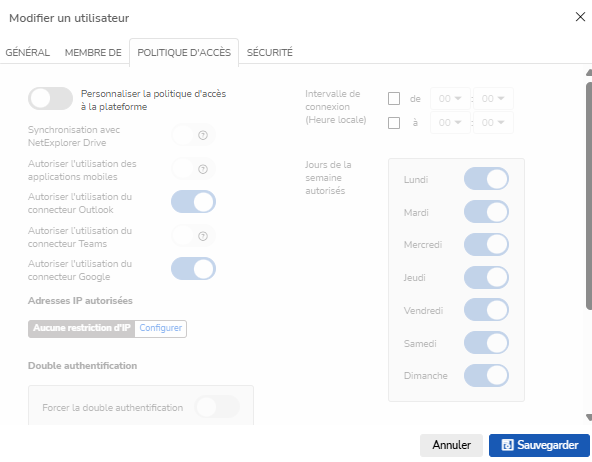Close the Modifier un utilisateur dialog

click(580, 17)
